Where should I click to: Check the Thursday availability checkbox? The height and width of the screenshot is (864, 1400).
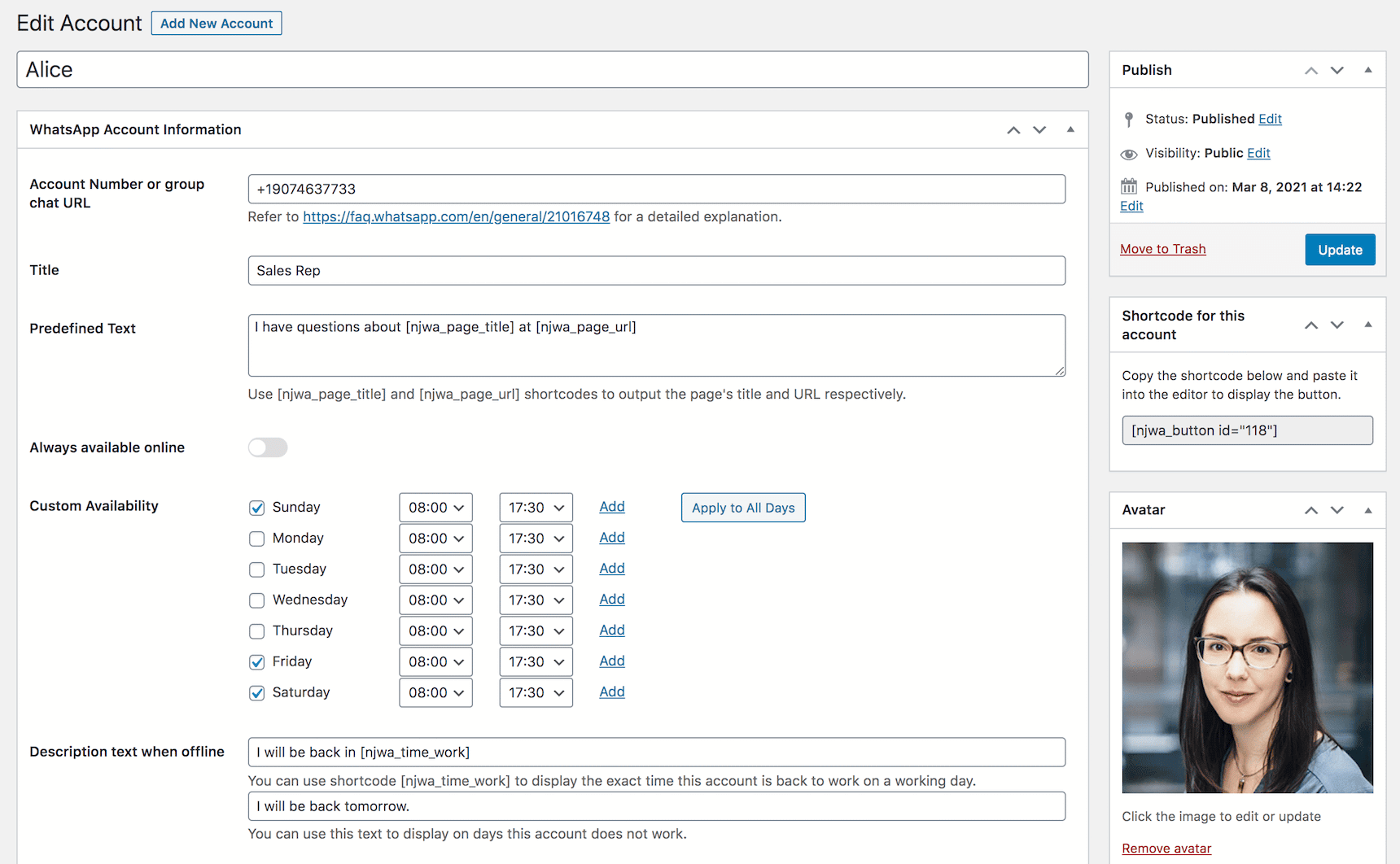pos(257,631)
